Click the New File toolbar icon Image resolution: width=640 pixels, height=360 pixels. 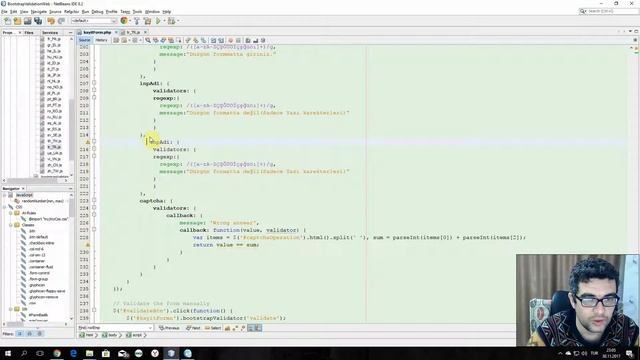tap(7, 21)
